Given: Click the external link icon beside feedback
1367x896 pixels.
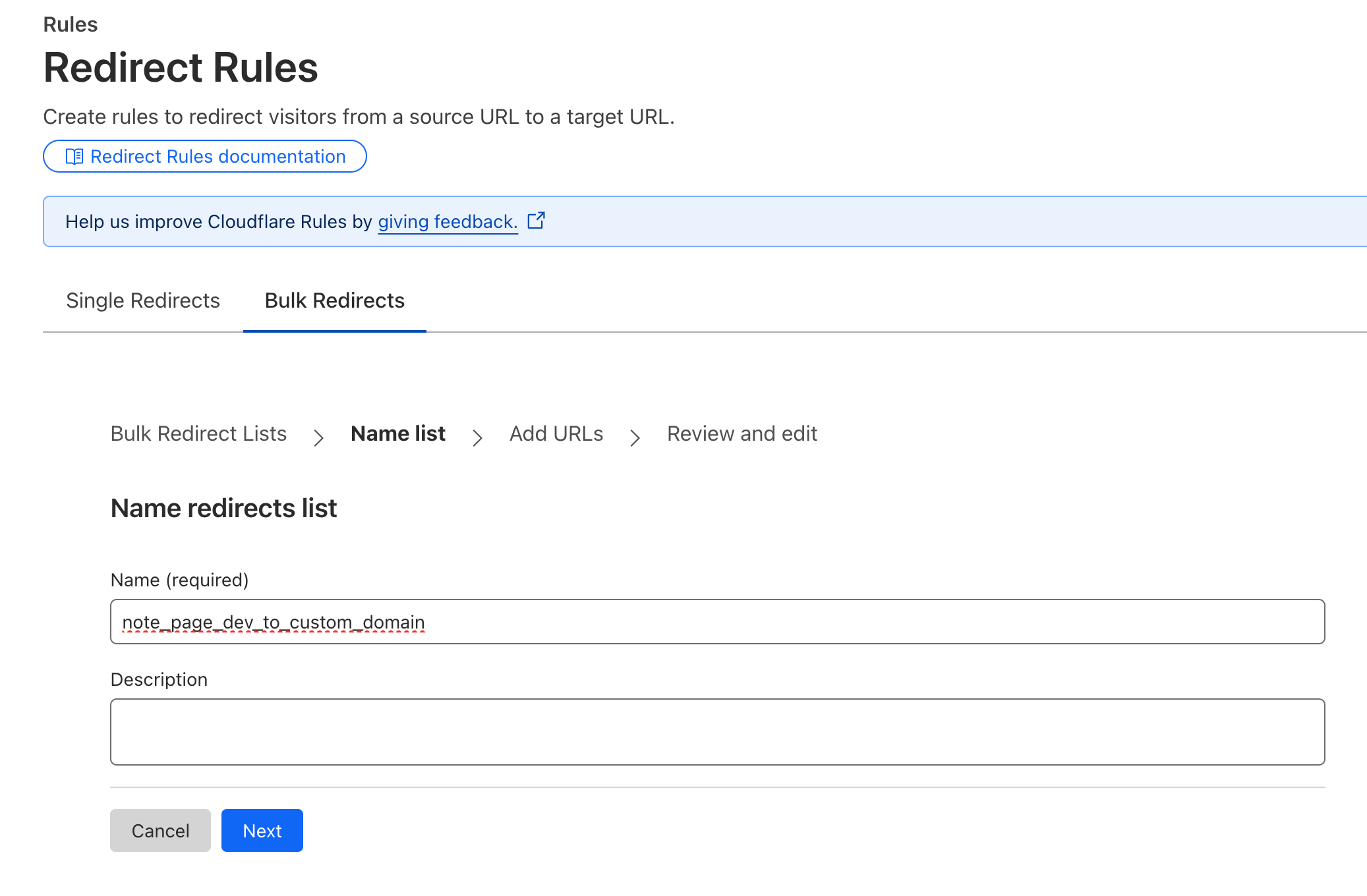Looking at the screenshot, I should click(537, 221).
